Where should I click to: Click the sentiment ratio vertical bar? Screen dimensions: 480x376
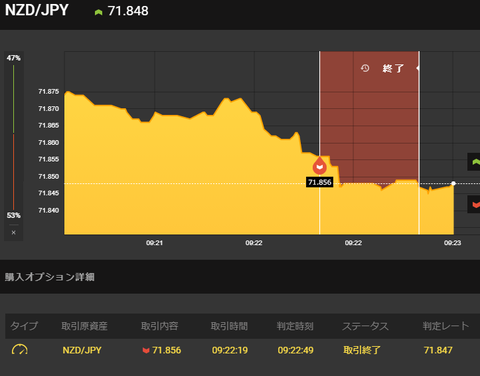(x=13, y=137)
